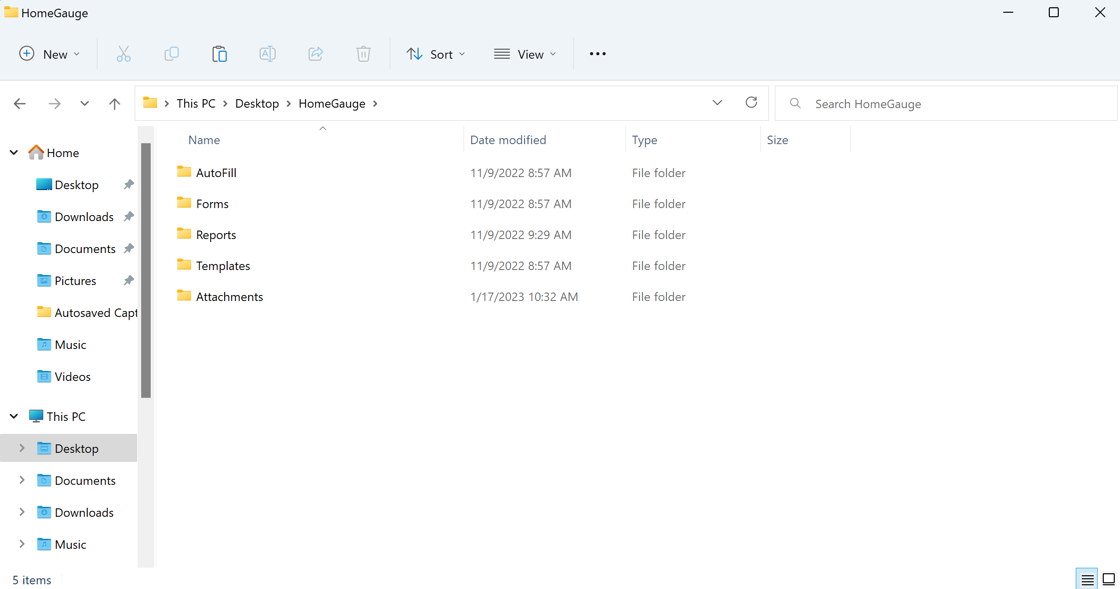Viewport: 1120px width, 589px height.
Task: Go up one directory level
Action: click(x=114, y=103)
